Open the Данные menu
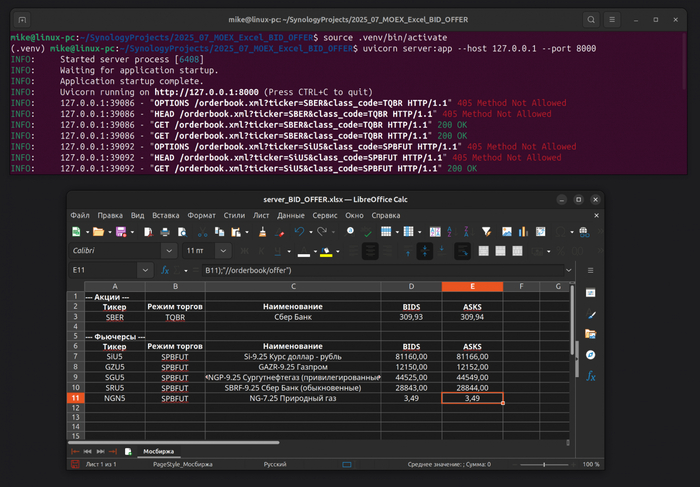Image resolution: width=700 pixels, height=487 pixels. pyautogui.click(x=291, y=215)
